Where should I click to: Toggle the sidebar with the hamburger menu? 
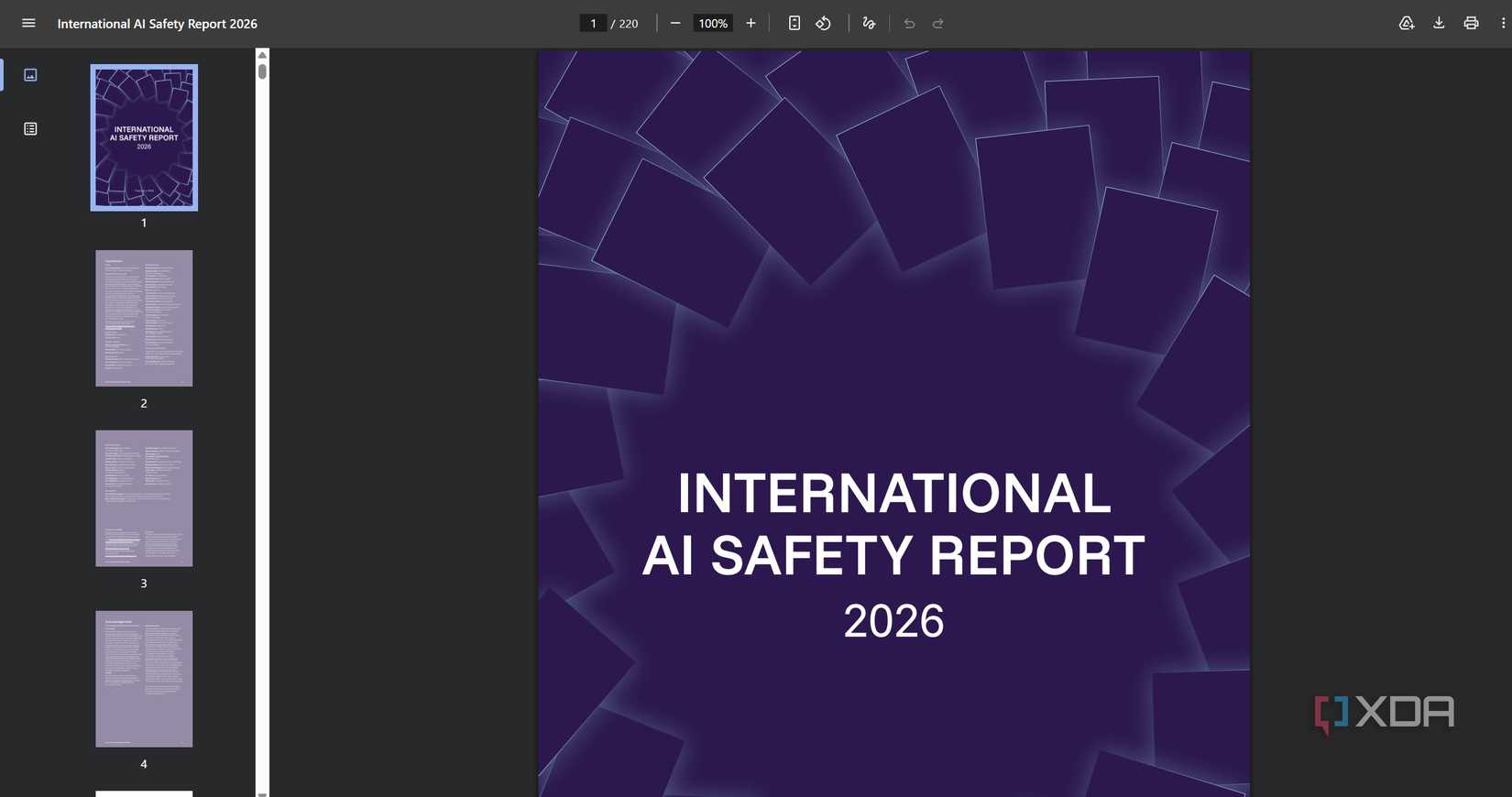coord(28,24)
